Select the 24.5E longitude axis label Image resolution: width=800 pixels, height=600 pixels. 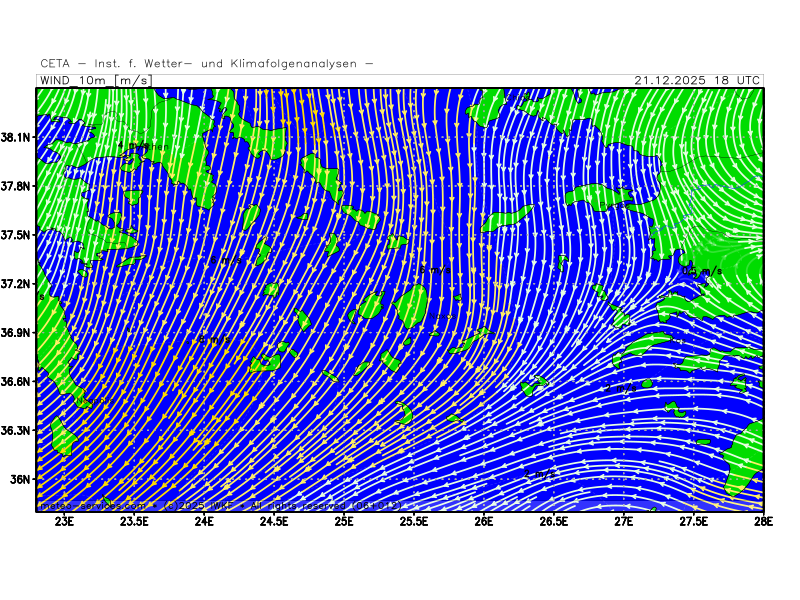pyautogui.click(x=274, y=521)
